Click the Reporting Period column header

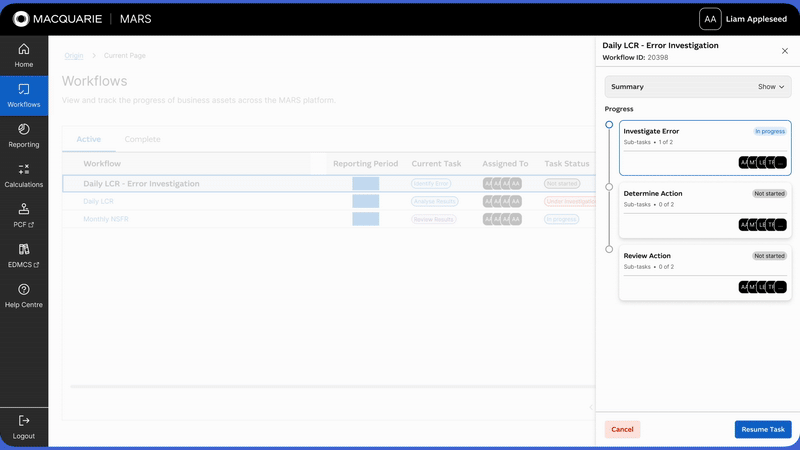(x=365, y=164)
